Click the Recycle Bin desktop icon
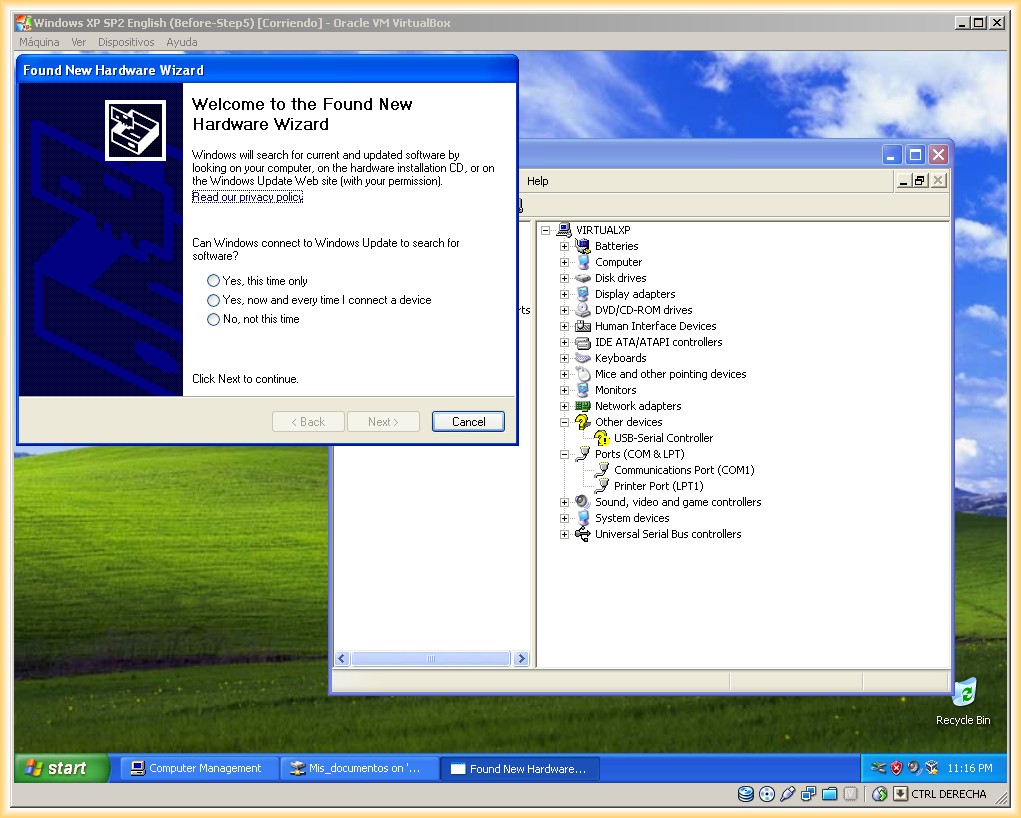The width and height of the screenshot is (1021, 818). click(x=963, y=695)
